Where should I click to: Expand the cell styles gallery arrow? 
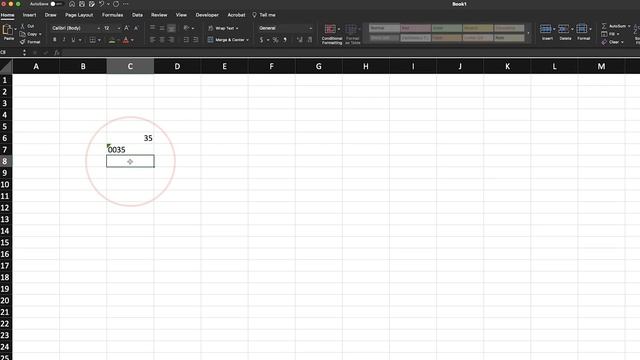point(529,33)
